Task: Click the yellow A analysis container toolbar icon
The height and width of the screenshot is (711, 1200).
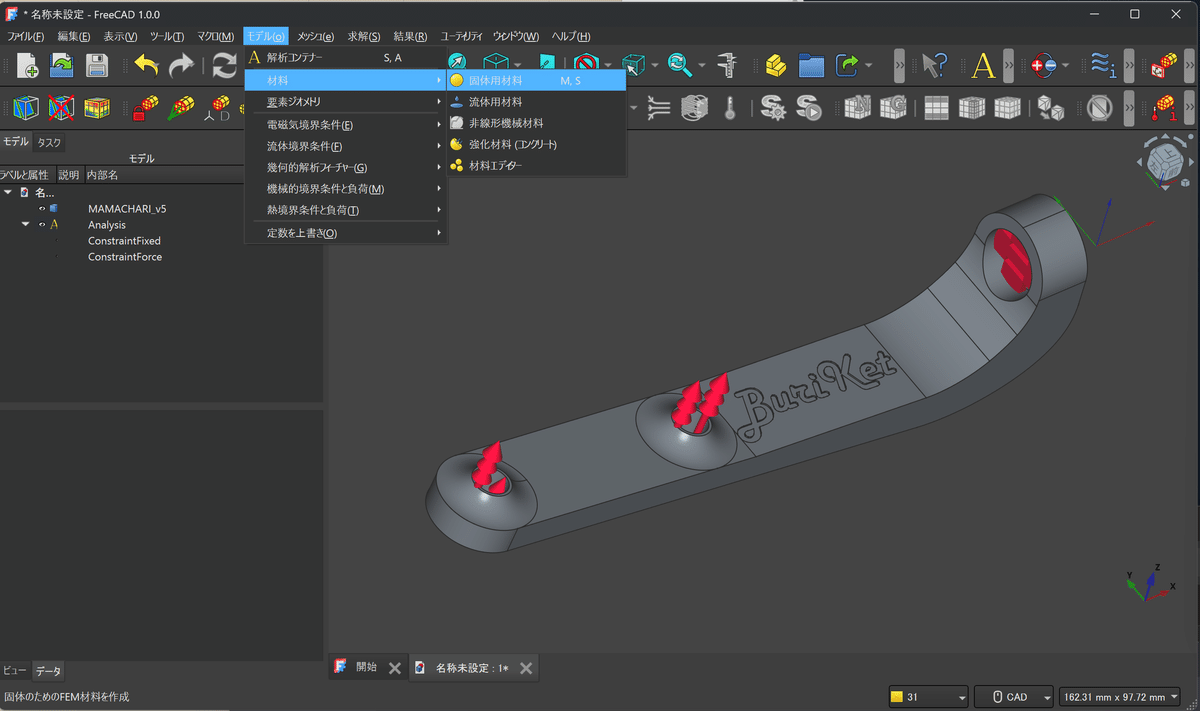Action: click(984, 66)
